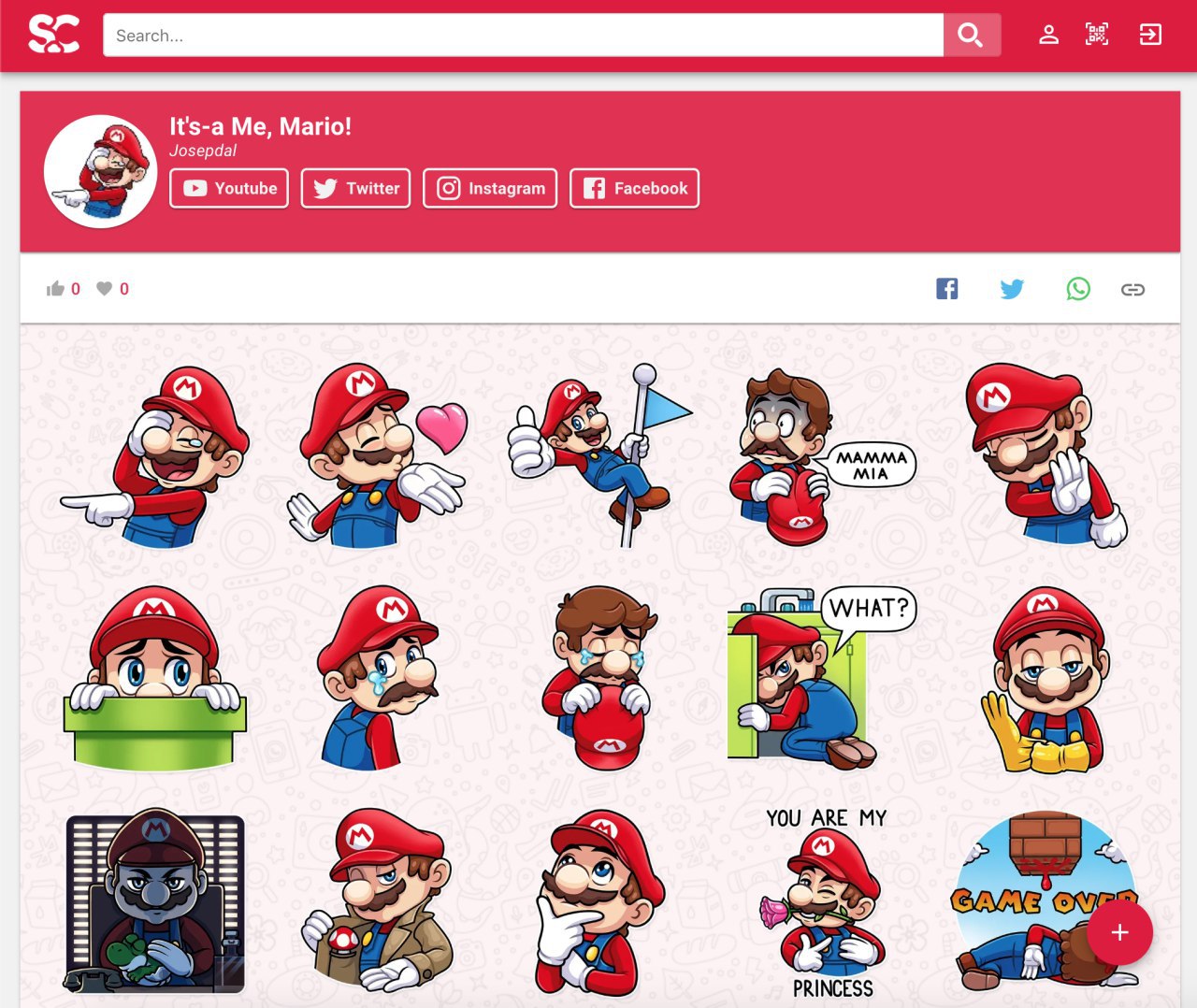Select the trenchcoat Mario with mushroom sticker
The height and width of the screenshot is (1008, 1197).
click(x=379, y=901)
